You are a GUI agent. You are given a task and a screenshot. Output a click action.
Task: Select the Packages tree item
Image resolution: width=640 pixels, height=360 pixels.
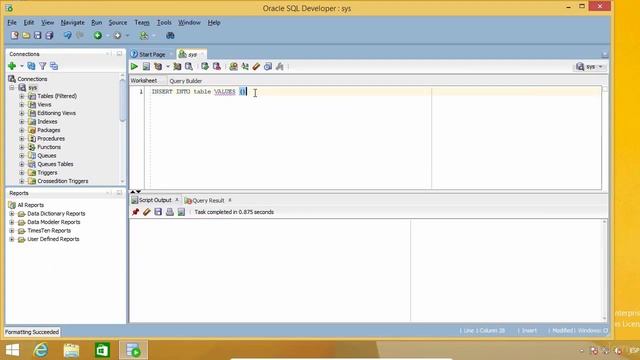49,130
